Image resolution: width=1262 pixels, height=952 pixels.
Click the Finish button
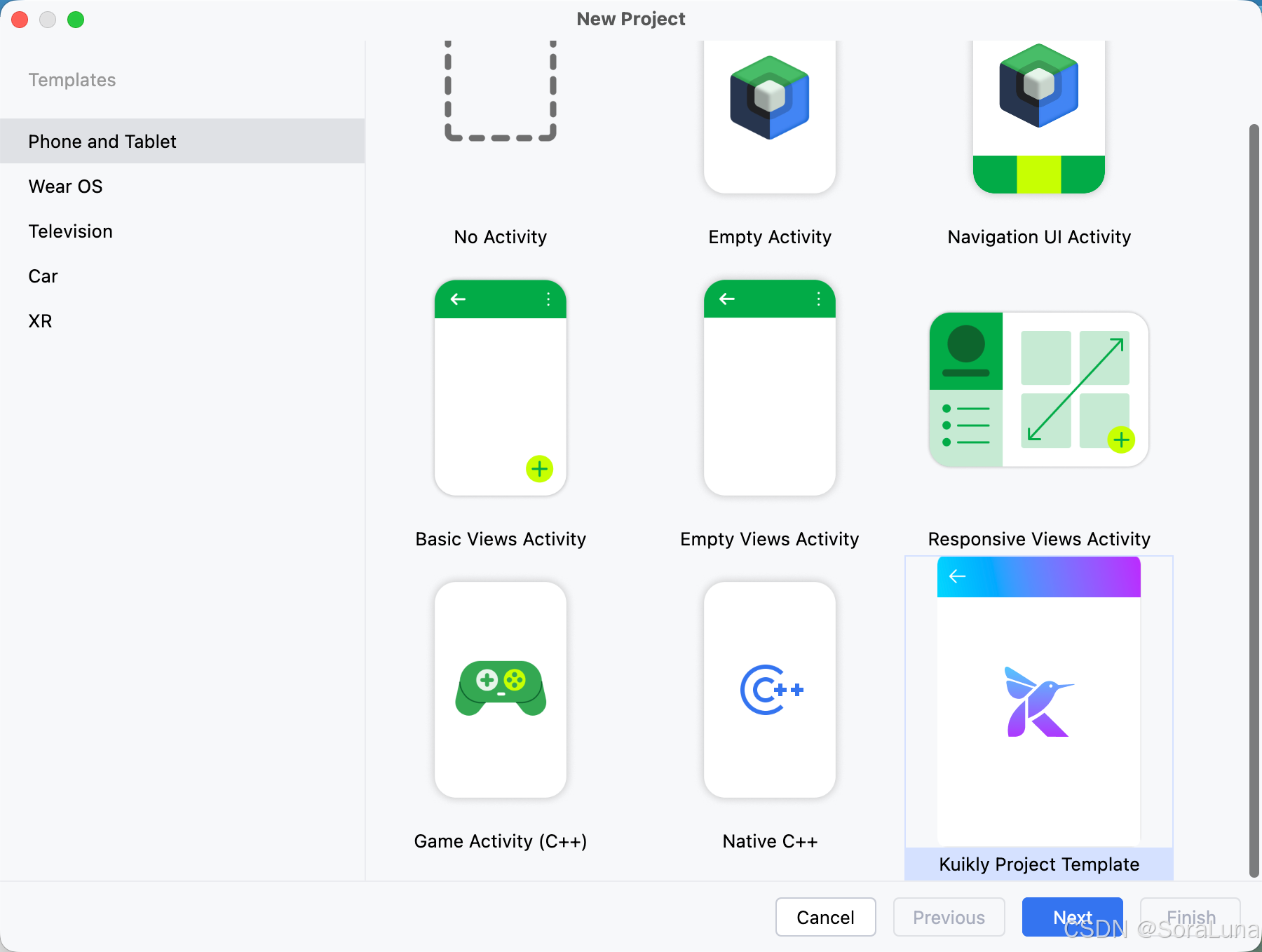[1190, 917]
